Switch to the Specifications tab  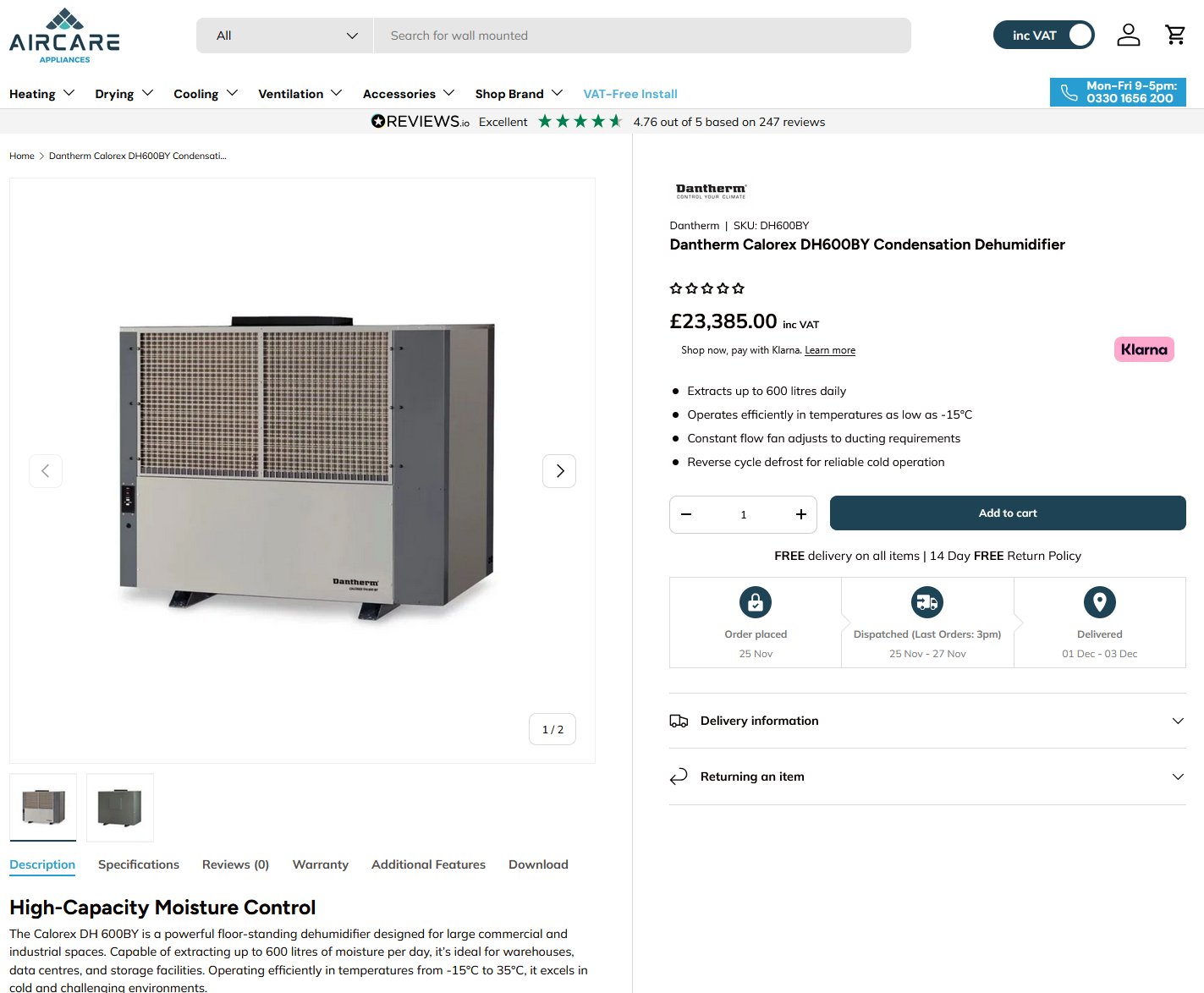139,864
